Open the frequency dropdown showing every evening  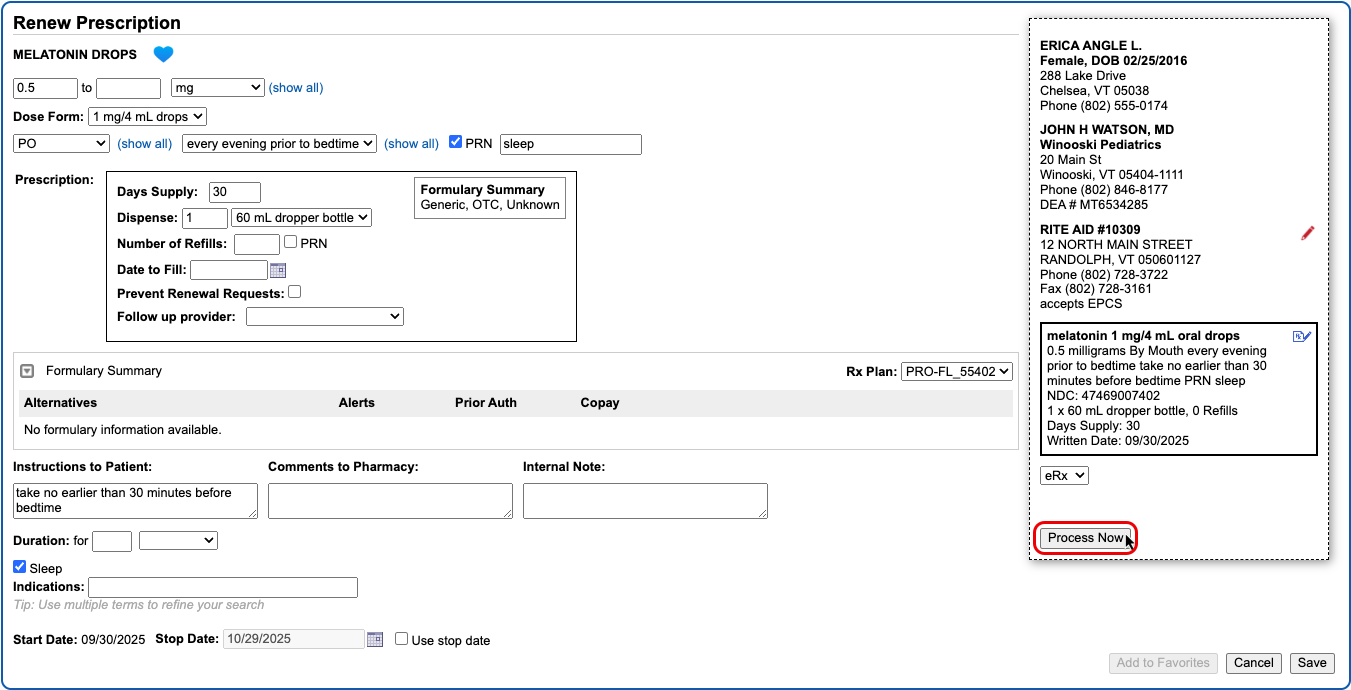279,144
